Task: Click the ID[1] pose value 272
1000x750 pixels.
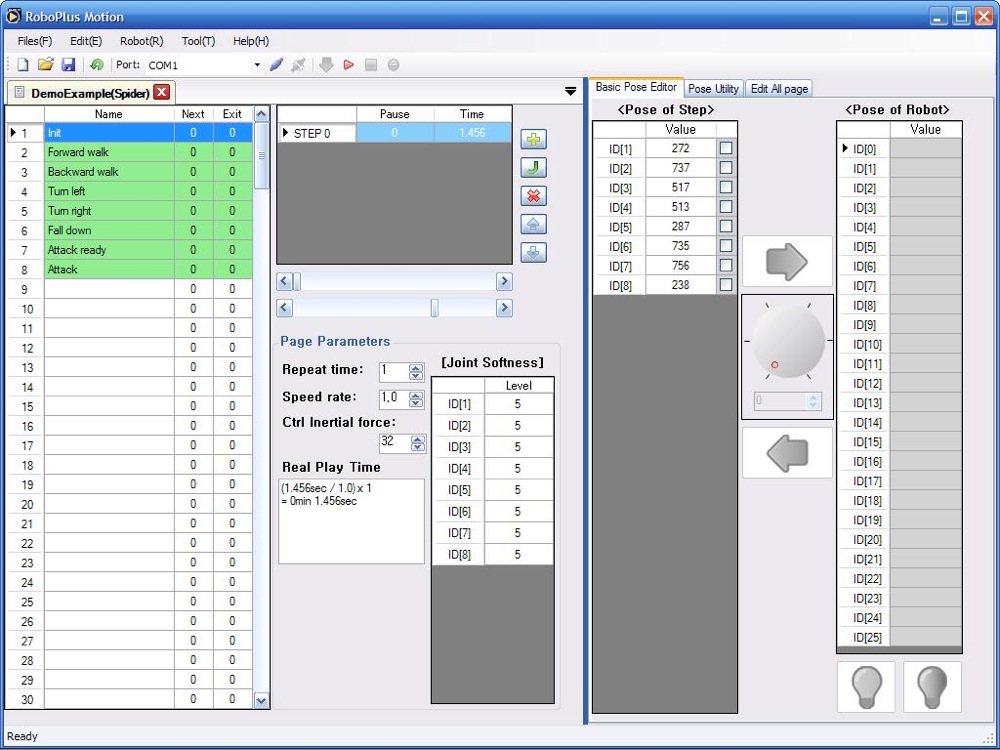Action: (x=680, y=148)
